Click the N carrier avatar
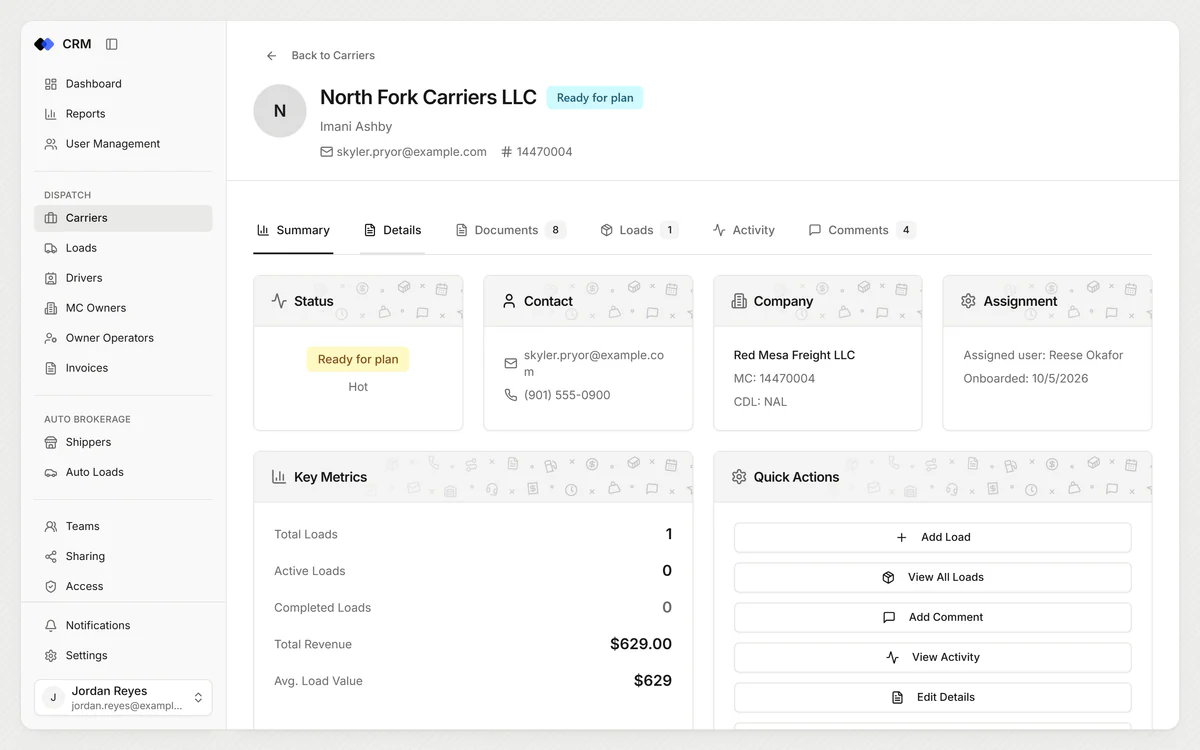Viewport: 1200px width, 750px height. 280,111
